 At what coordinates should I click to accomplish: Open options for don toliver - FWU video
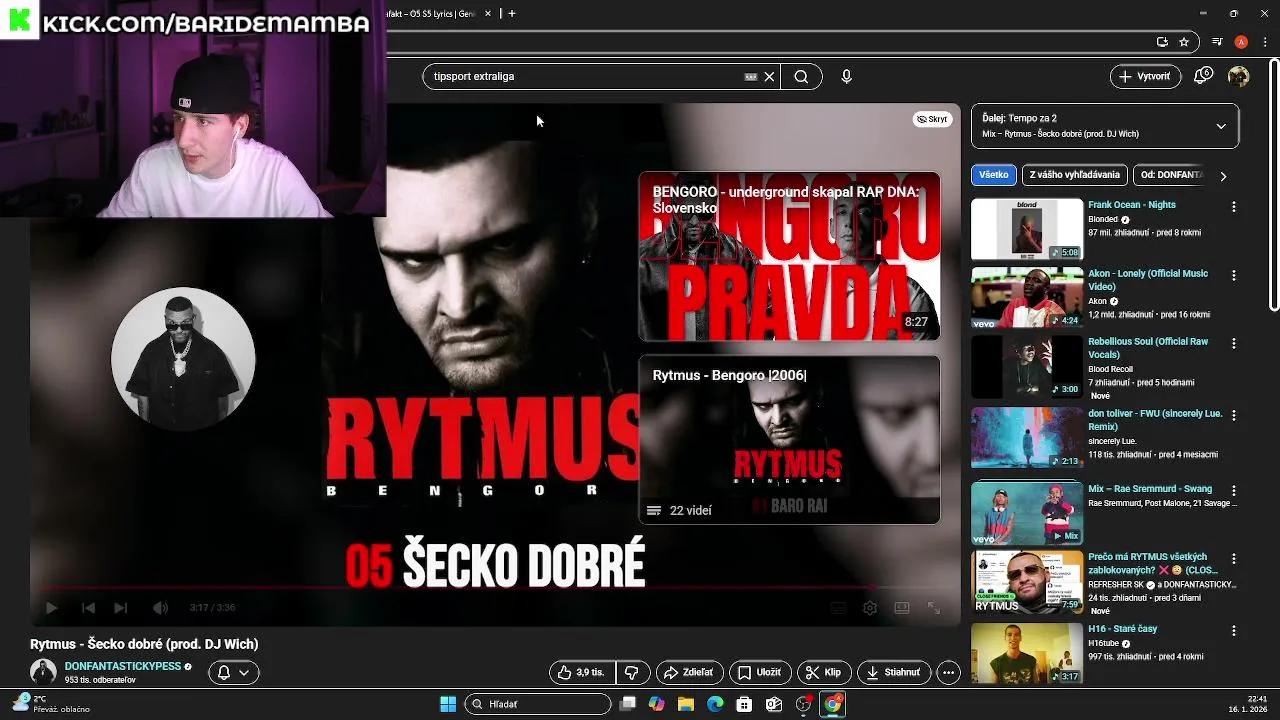pos(1234,415)
